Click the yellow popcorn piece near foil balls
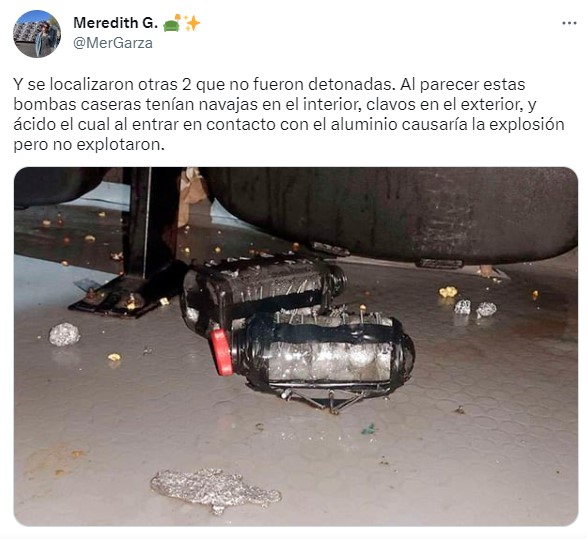Screen dimensions: 587x539 tap(448, 292)
